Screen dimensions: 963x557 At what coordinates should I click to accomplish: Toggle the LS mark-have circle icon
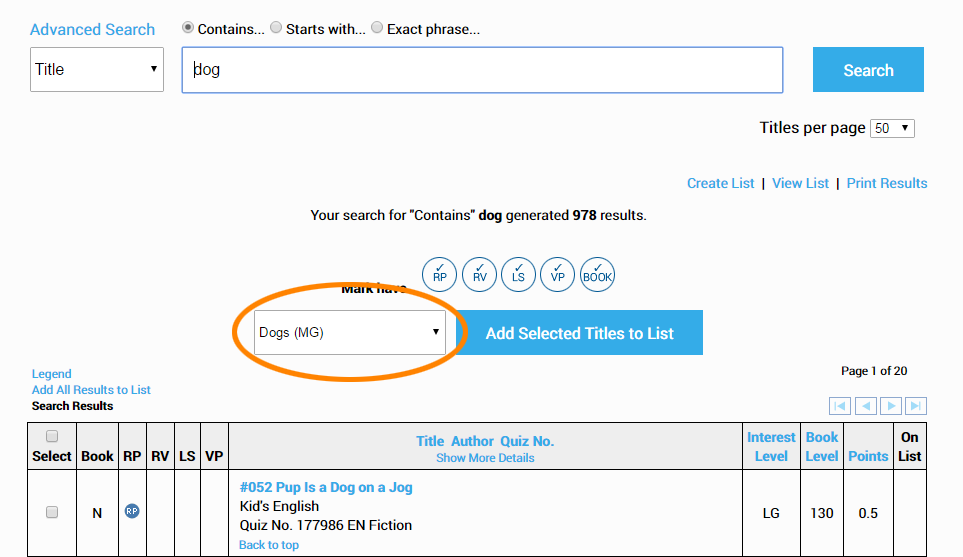tap(518, 275)
